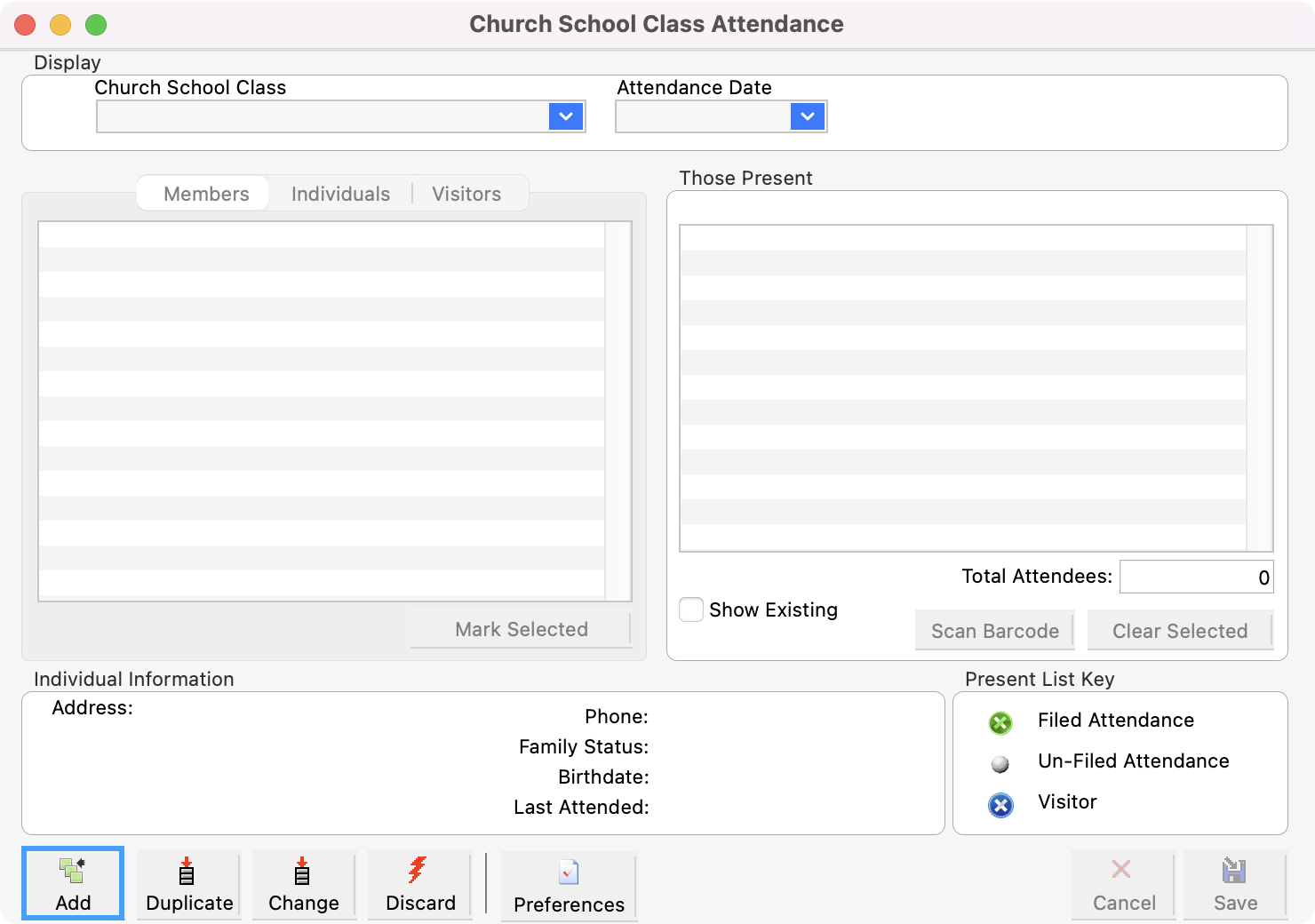Expand the Attendance Date picker
This screenshot has width=1315, height=924.
point(806,115)
